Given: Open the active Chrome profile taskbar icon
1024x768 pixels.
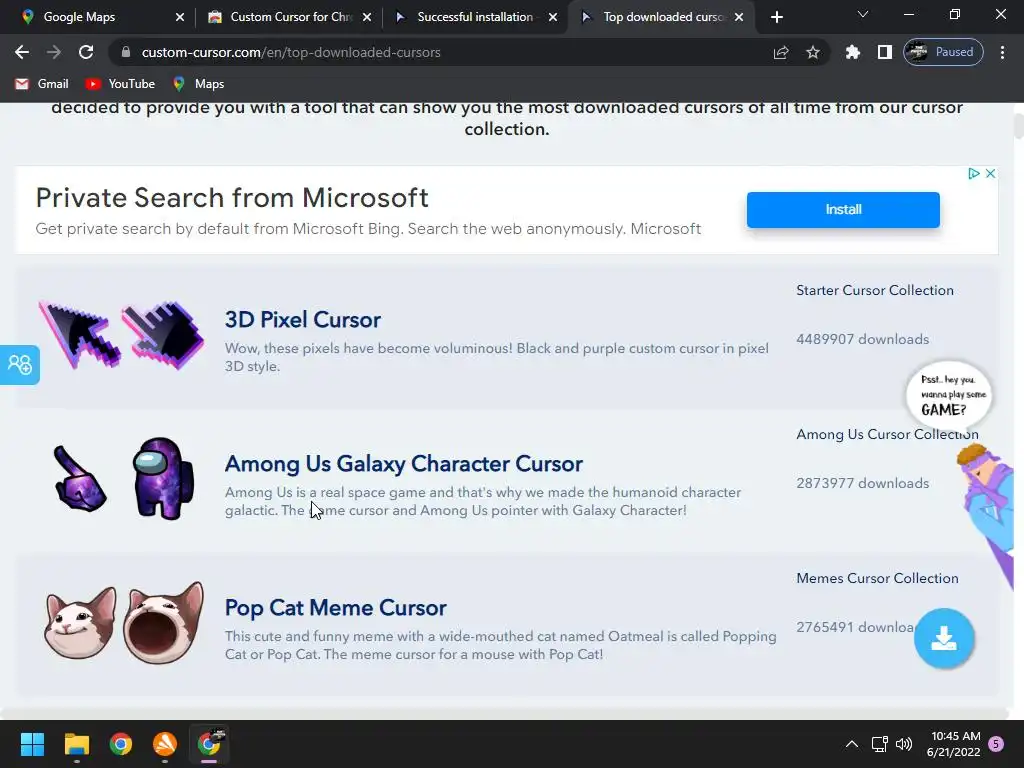Looking at the screenshot, I should click(x=209, y=744).
